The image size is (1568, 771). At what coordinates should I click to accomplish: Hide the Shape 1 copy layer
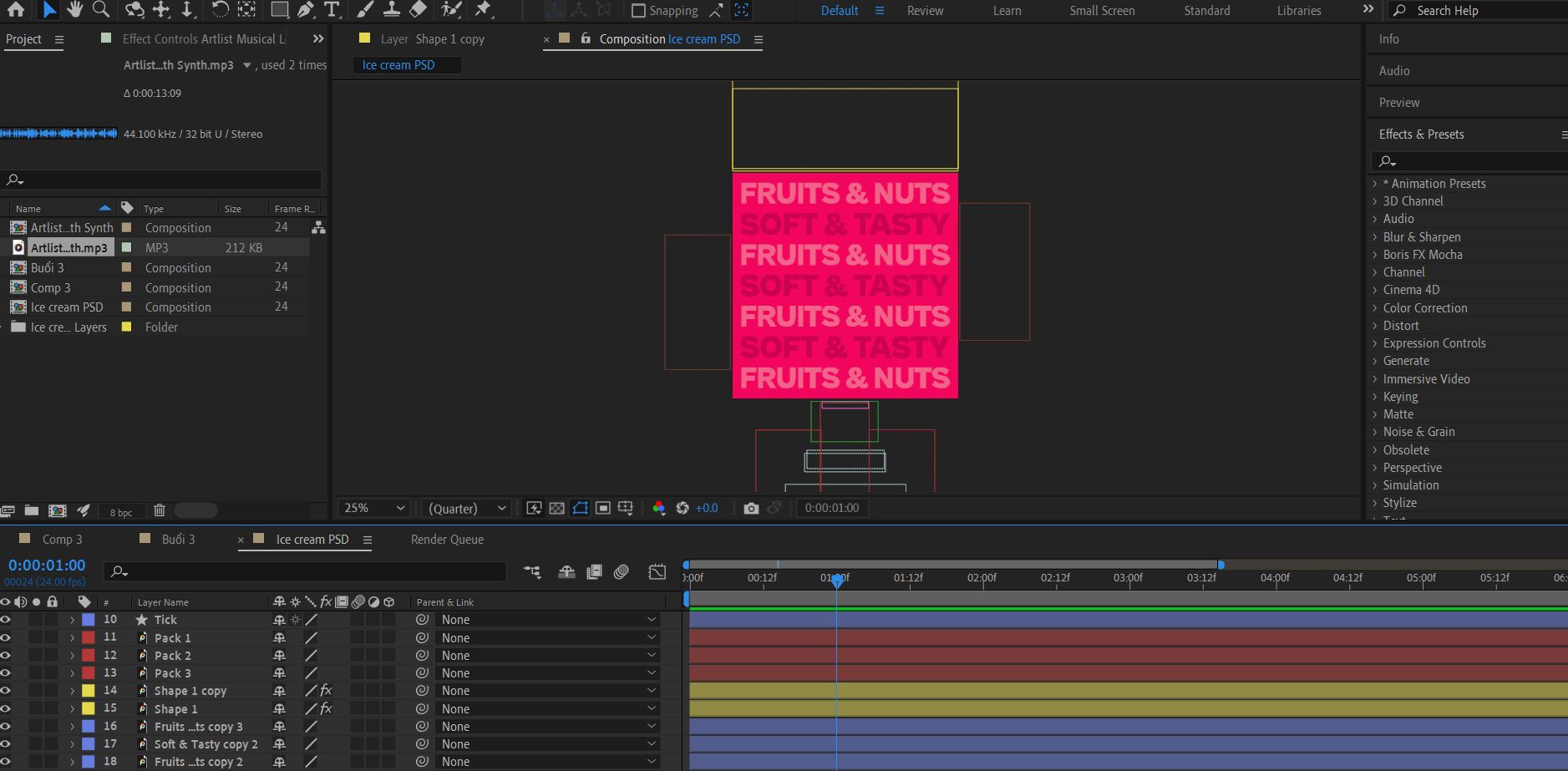[x=6, y=691]
